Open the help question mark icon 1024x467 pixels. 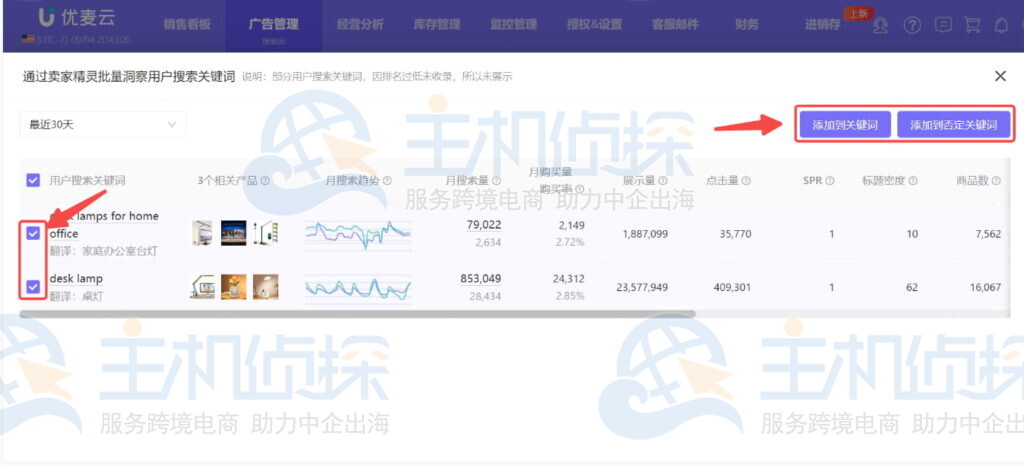coord(912,25)
